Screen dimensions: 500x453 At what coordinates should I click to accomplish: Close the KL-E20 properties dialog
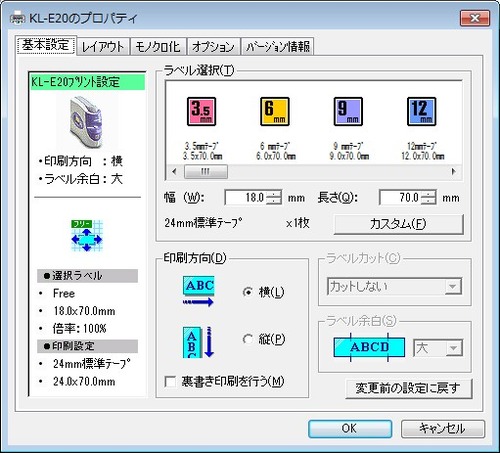coord(475,18)
